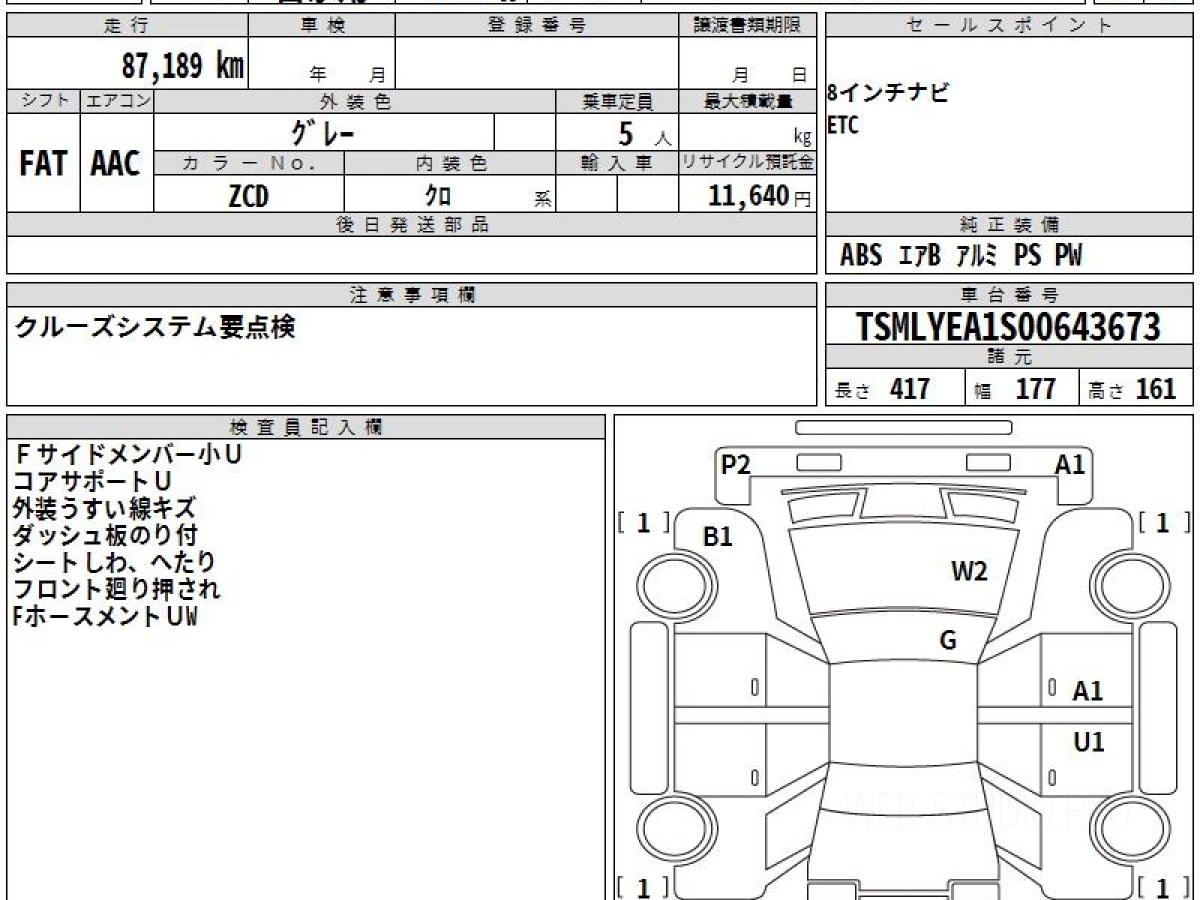Click exterior color value グレー
The image size is (1200, 900).
point(323,132)
